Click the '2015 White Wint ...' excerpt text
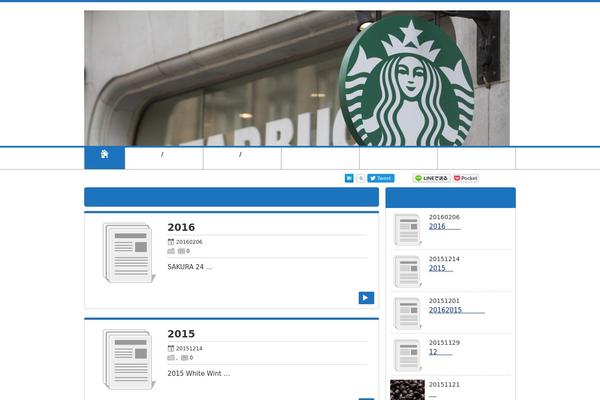 pyautogui.click(x=199, y=373)
